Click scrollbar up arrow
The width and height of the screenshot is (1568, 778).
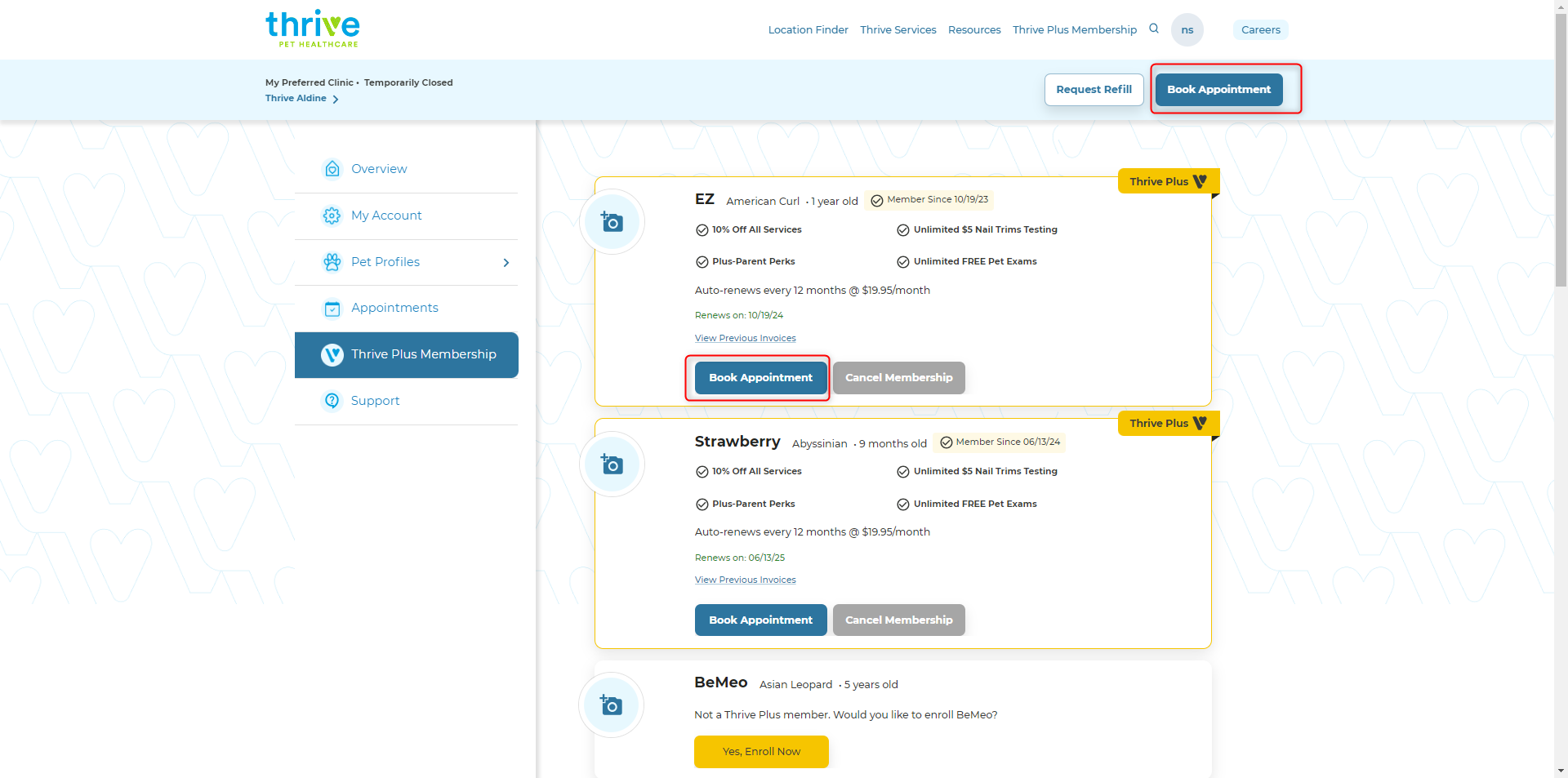click(1561, 6)
